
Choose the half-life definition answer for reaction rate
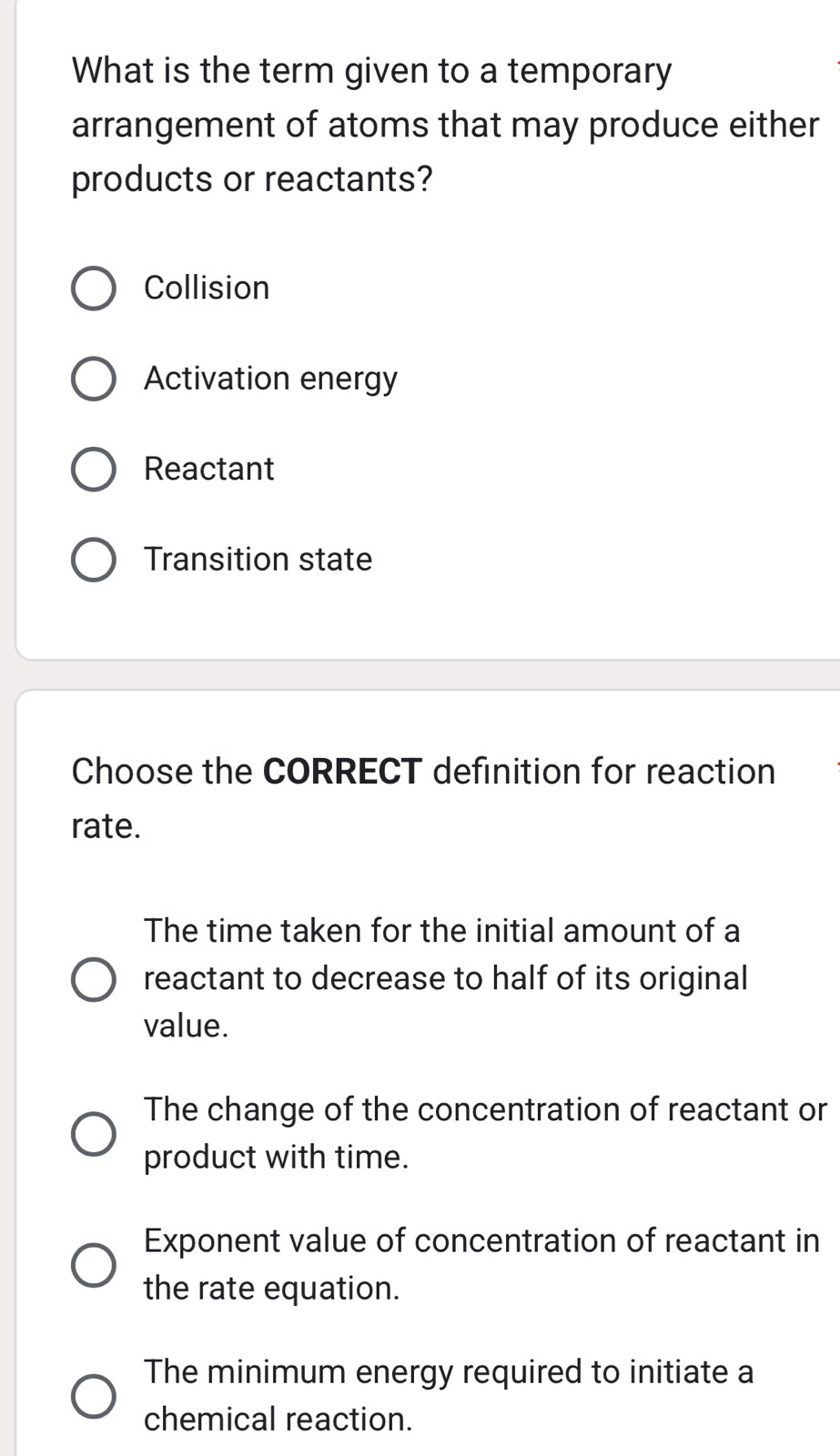click(x=95, y=979)
